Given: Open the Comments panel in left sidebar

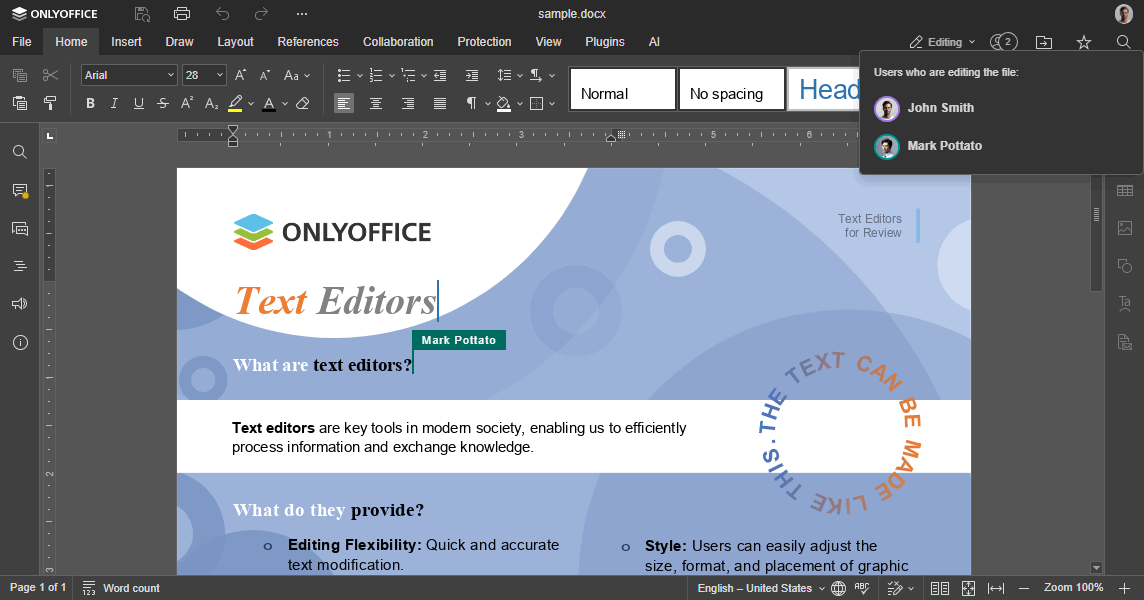Looking at the screenshot, I should coord(20,191).
